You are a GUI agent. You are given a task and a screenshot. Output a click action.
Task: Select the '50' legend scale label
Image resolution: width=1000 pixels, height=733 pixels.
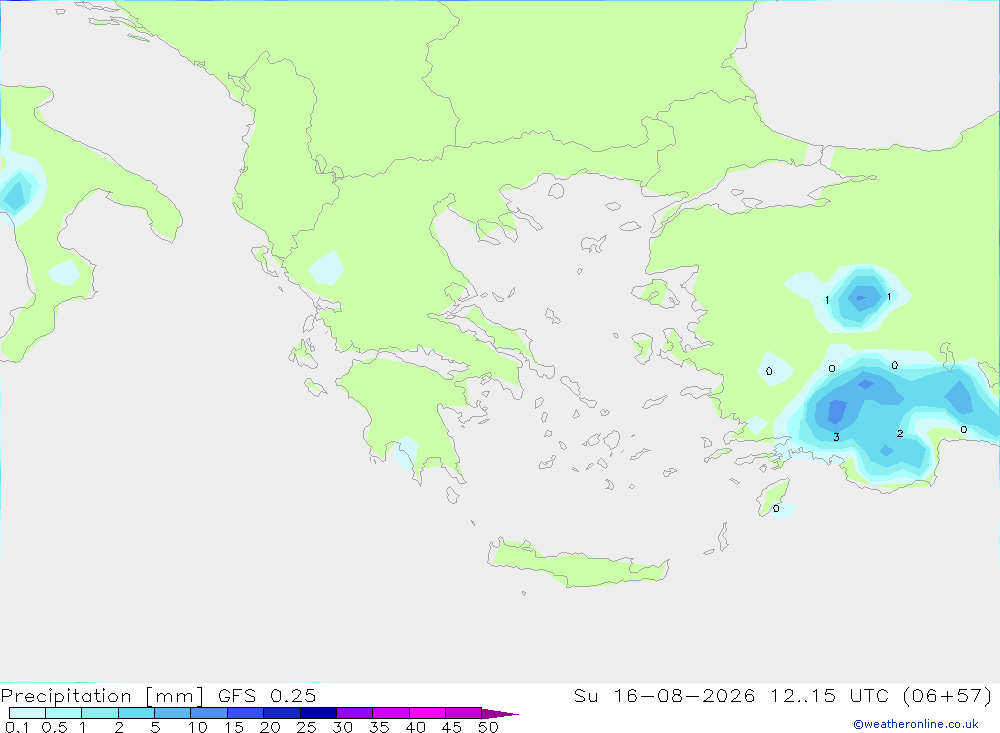tap(488, 727)
